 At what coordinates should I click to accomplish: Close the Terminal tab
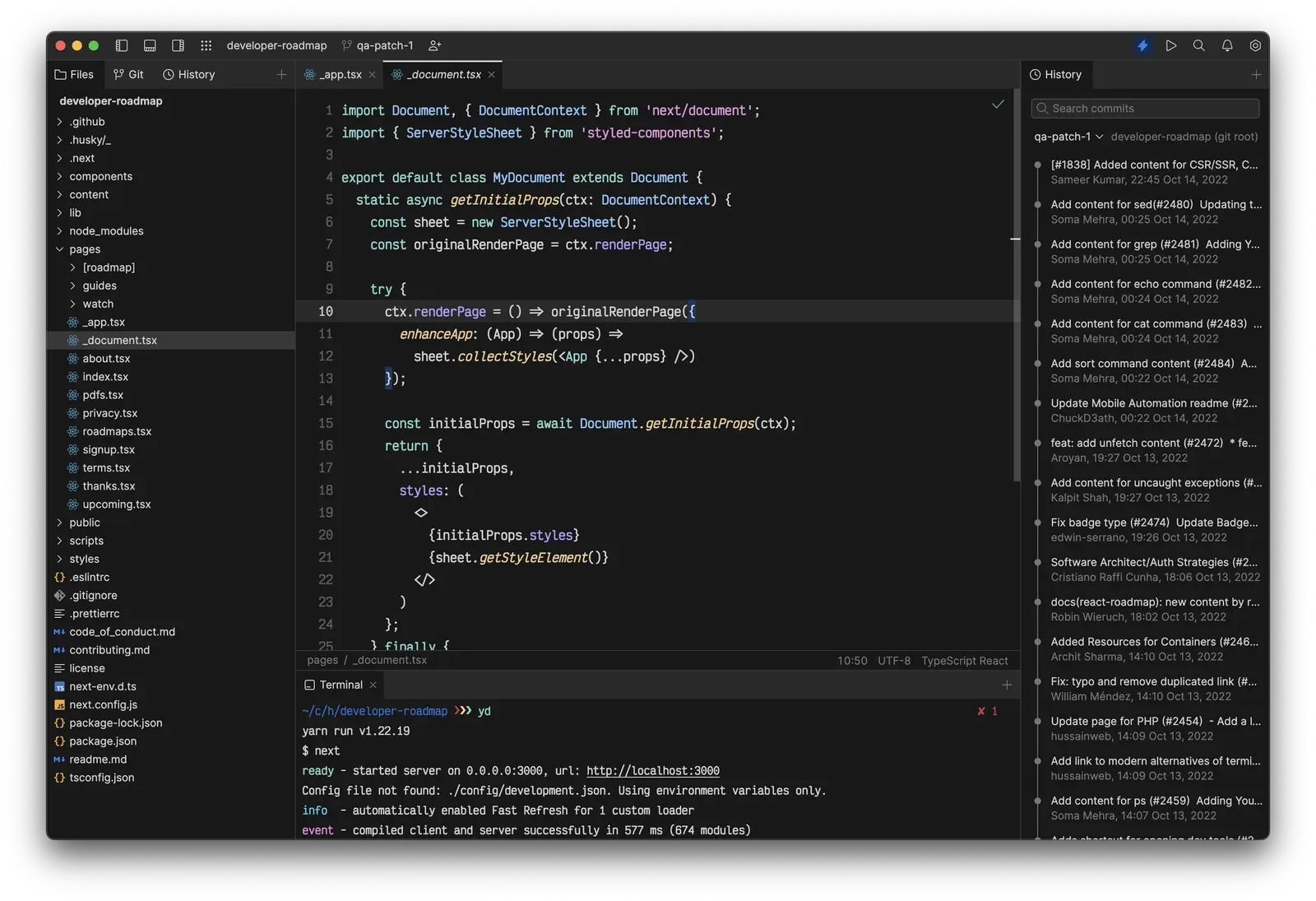point(373,685)
